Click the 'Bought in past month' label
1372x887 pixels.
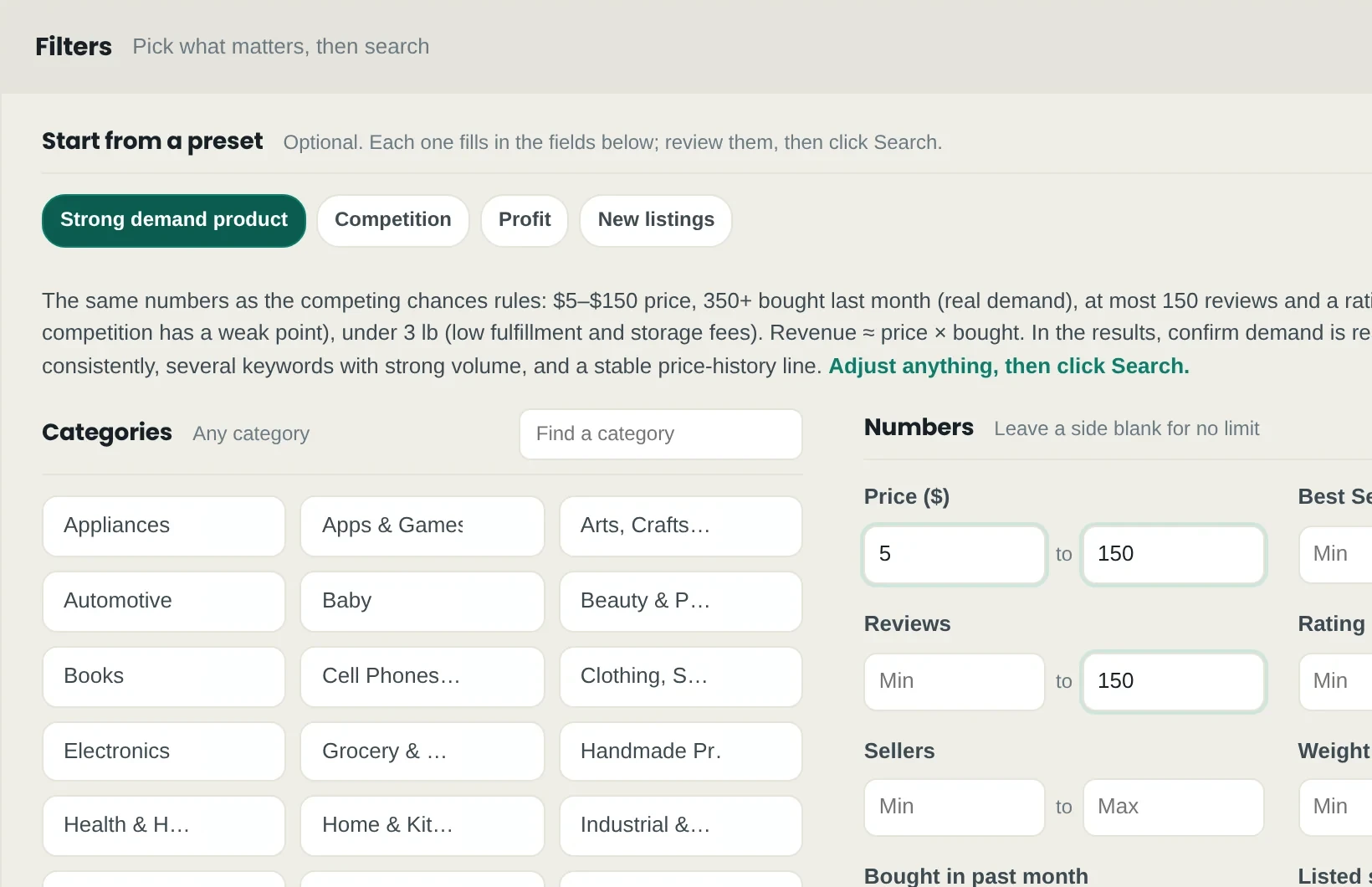pos(976,876)
